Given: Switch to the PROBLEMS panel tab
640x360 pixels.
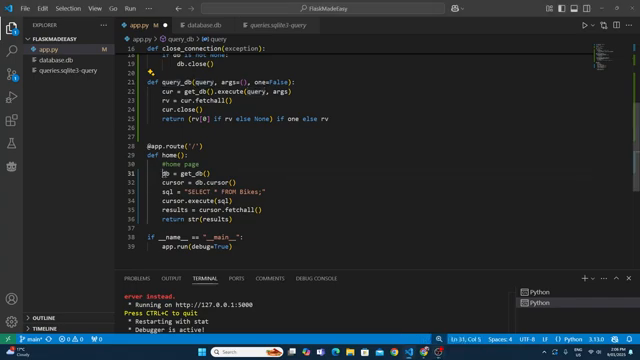Looking at the screenshot, I should coord(137,278).
